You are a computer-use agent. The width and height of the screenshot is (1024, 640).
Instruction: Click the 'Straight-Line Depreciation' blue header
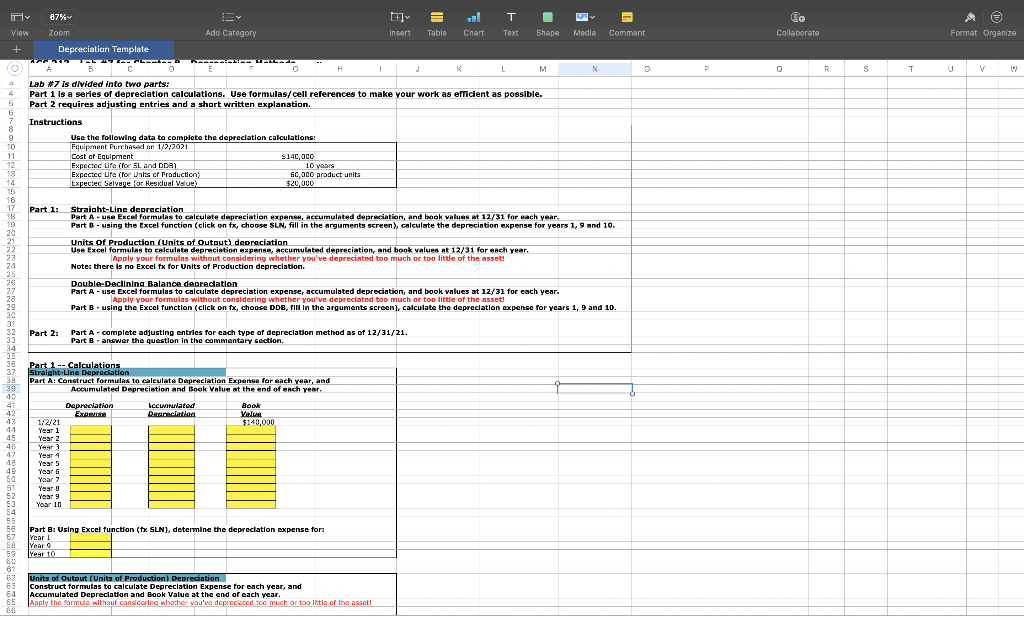pyautogui.click(x=127, y=372)
